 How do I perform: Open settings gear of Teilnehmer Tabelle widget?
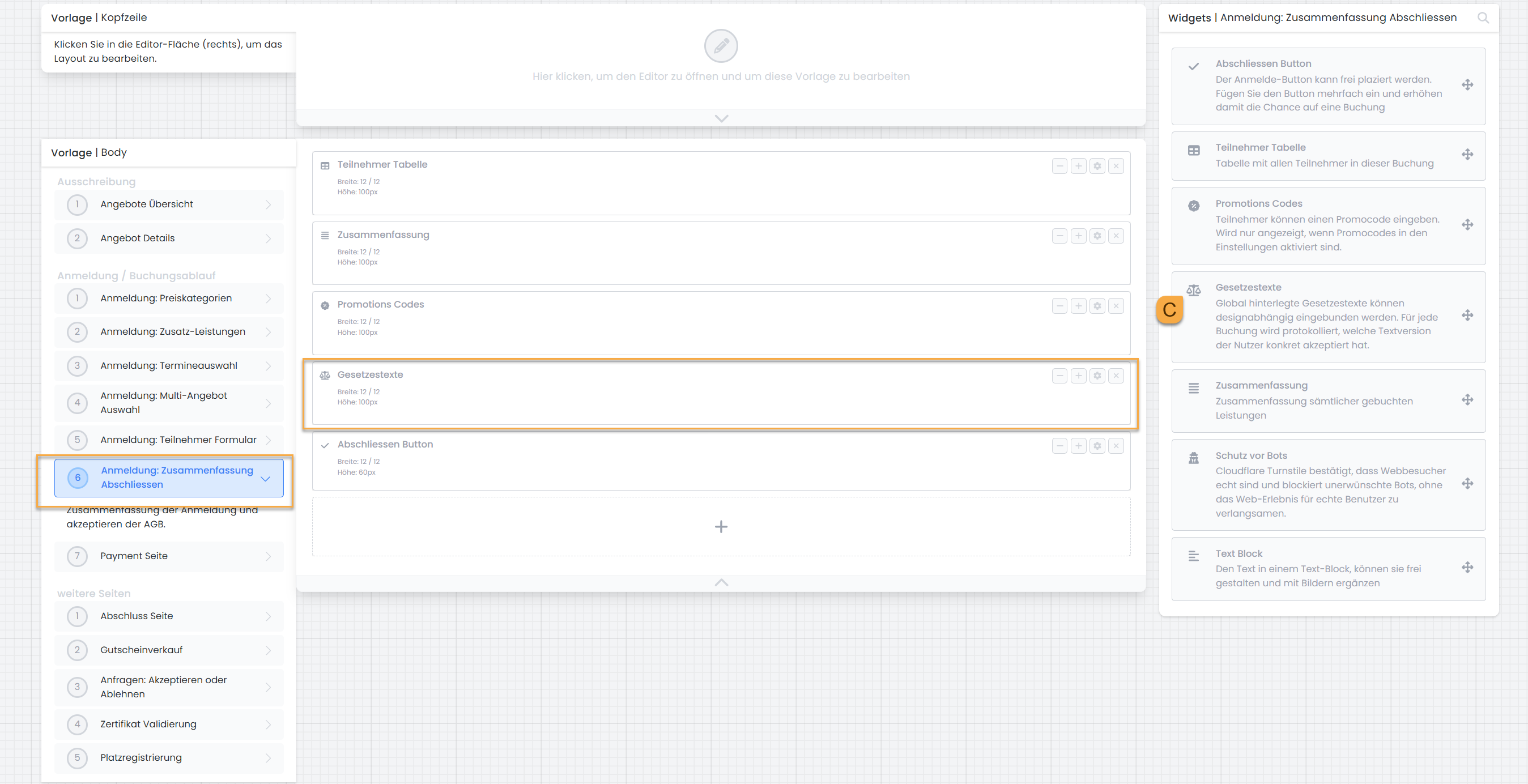(1097, 166)
